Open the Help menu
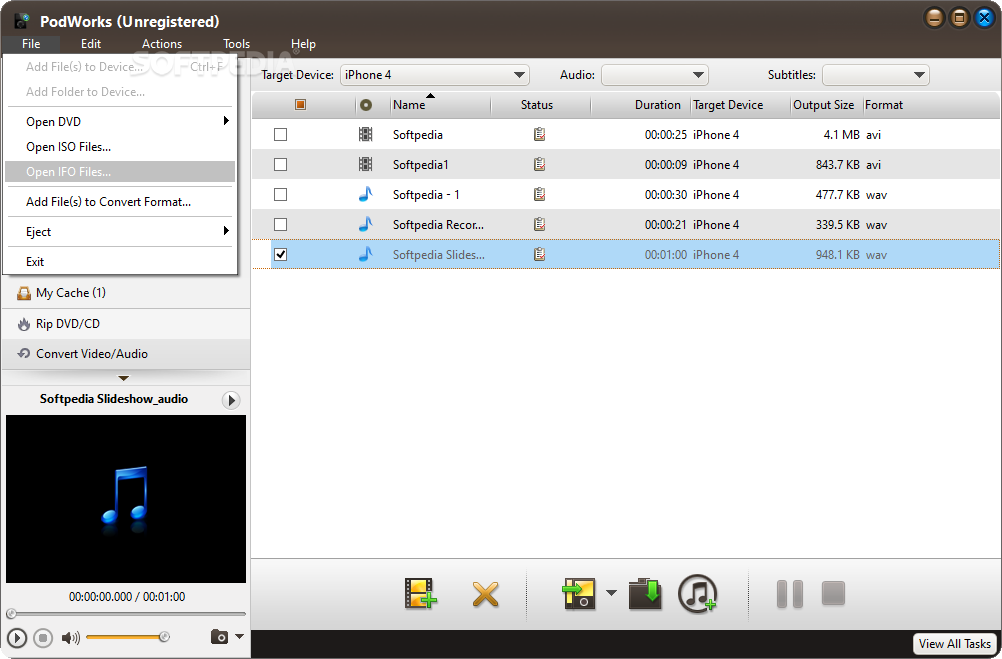Viewport: 1002px width, 659px height. [303, 43]
